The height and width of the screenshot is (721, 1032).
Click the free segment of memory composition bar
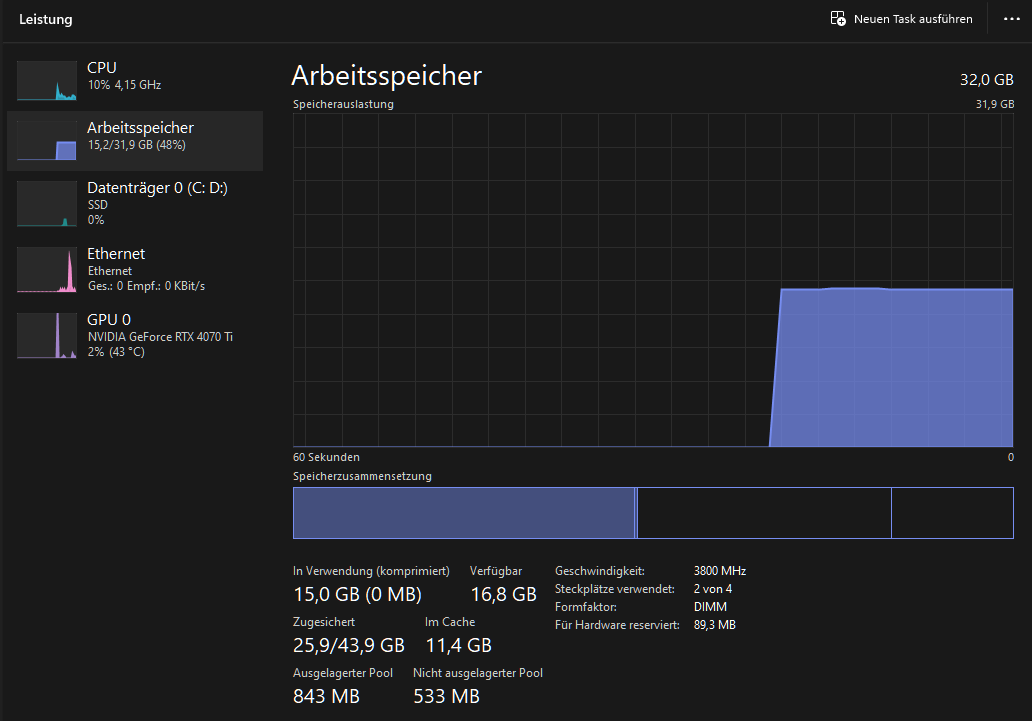952,513
